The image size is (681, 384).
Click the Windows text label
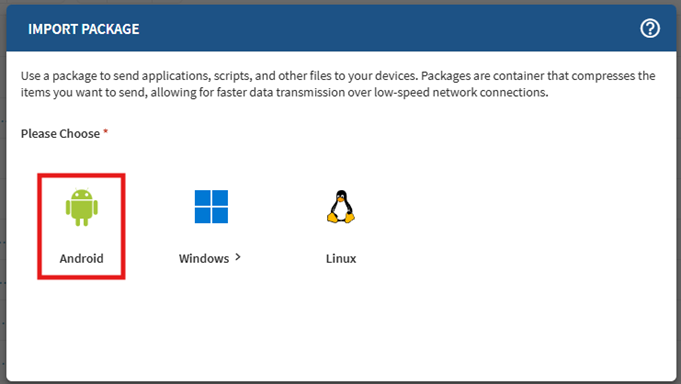[204, 258]
